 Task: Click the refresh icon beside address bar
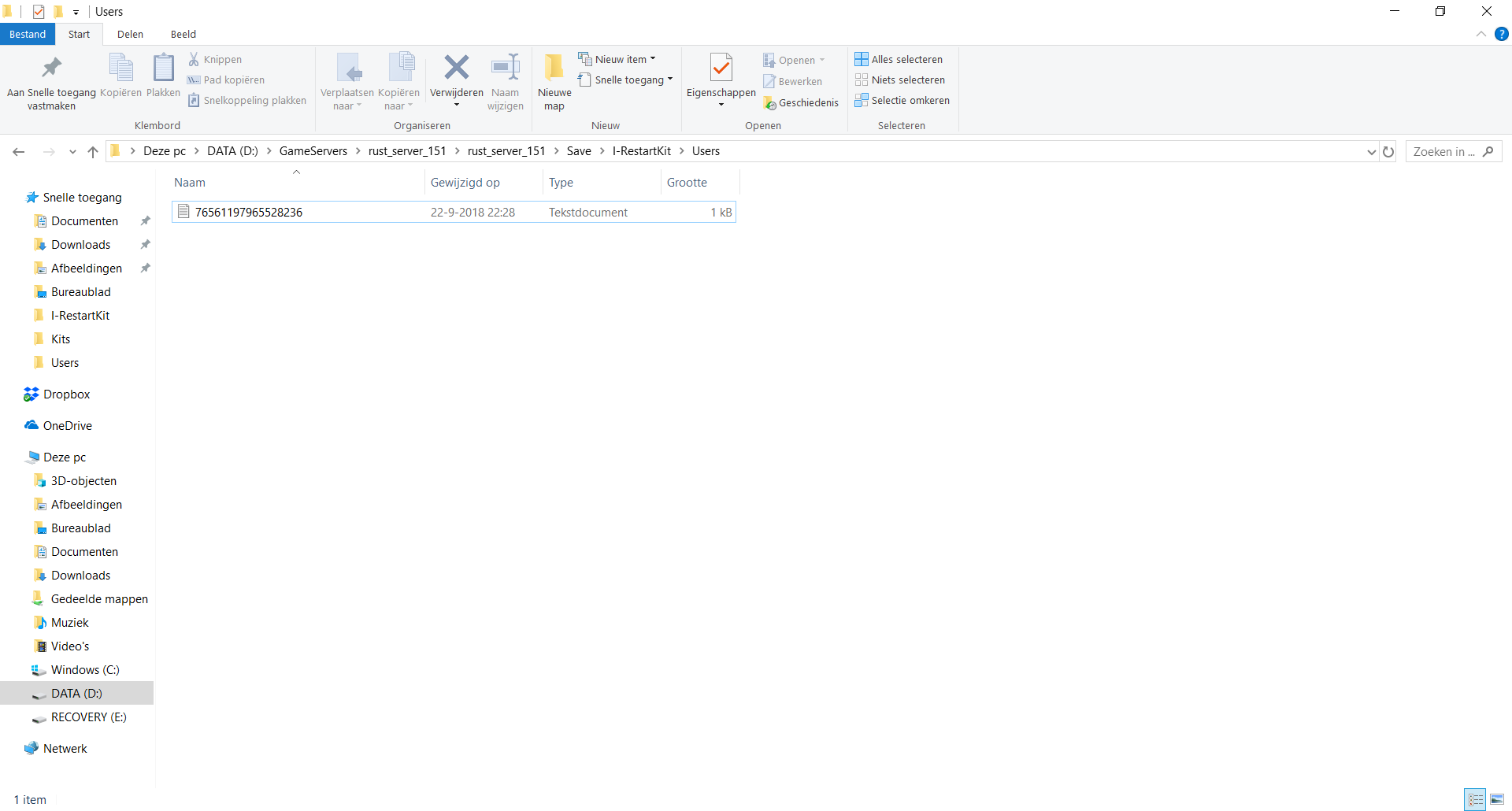pyautogui.click(x=1388, y=152)
